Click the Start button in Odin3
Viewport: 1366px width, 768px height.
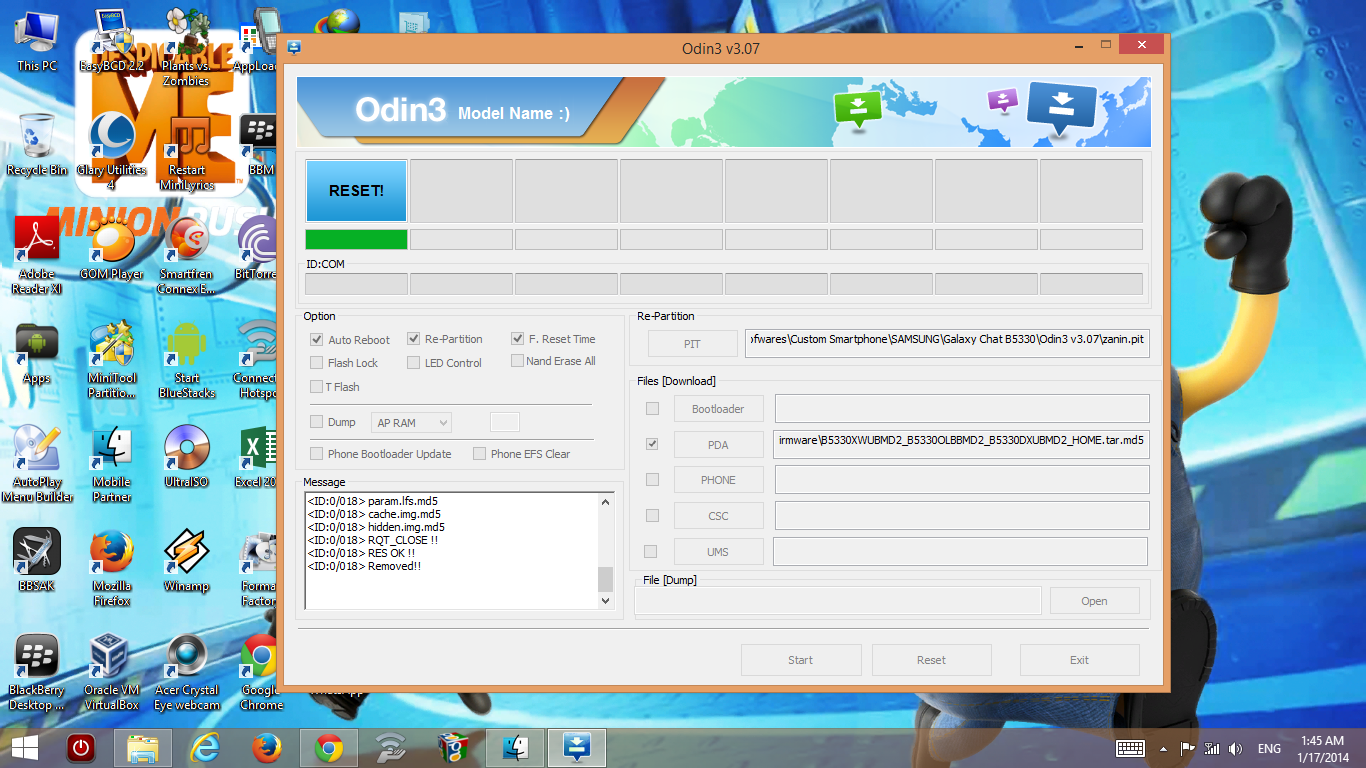pos(801,660)
